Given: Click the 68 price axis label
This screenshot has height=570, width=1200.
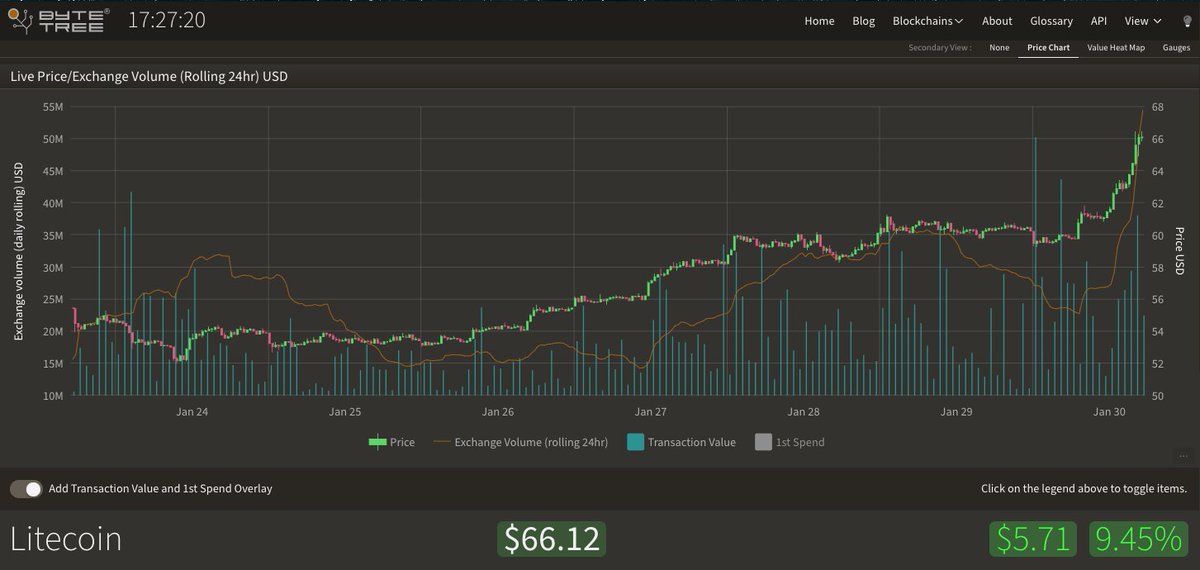Looking at the screenshot, I should (1157, 106).
